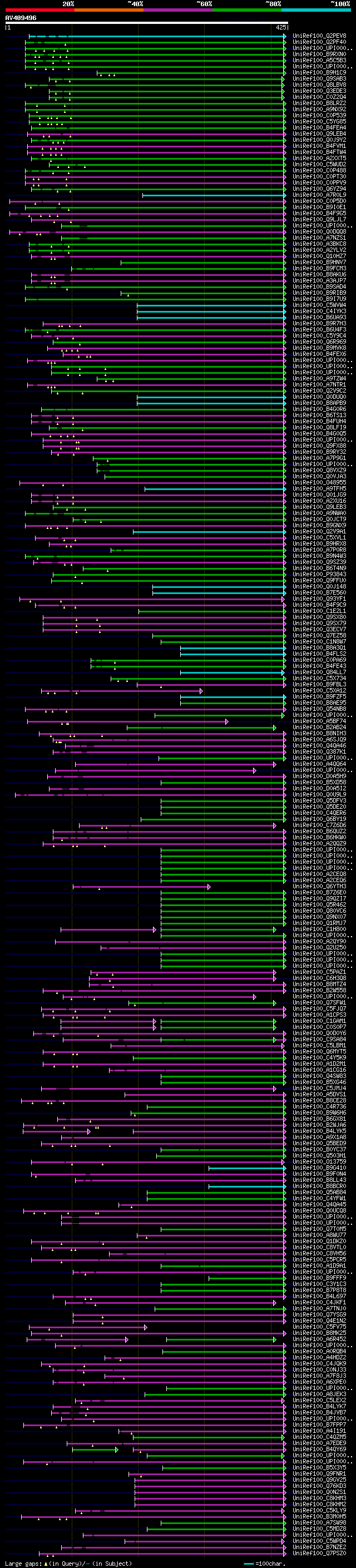This screenshot has width=356, height=1568.
Task: Select the UniRef100_Q6BY19 label
Action: (319, 819)
